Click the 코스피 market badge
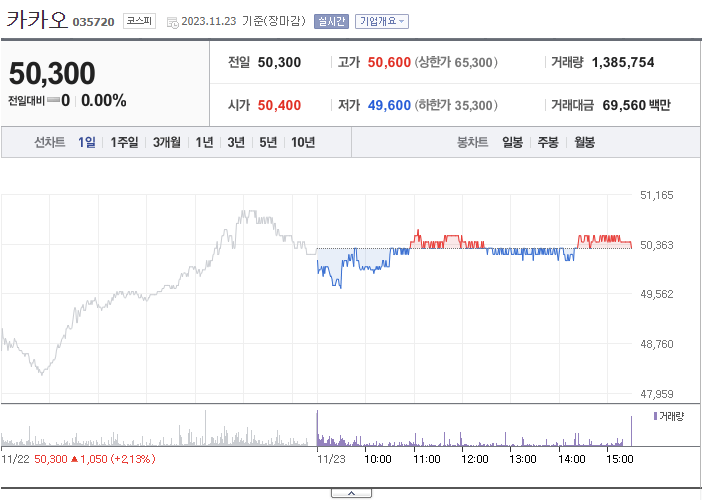Viewport: 702px width, 500px height. point(139,21)
